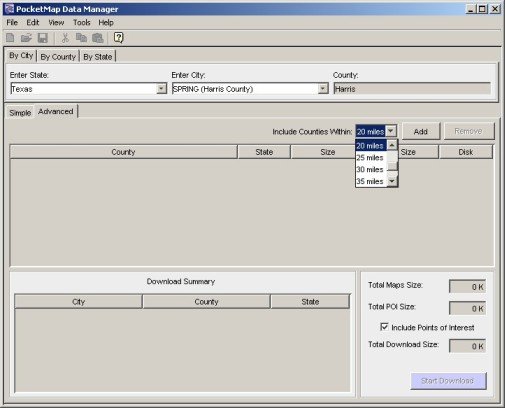505x408 pixels.
Task: Click the Copy toolbar icon
Action: (x=81, y=38)
